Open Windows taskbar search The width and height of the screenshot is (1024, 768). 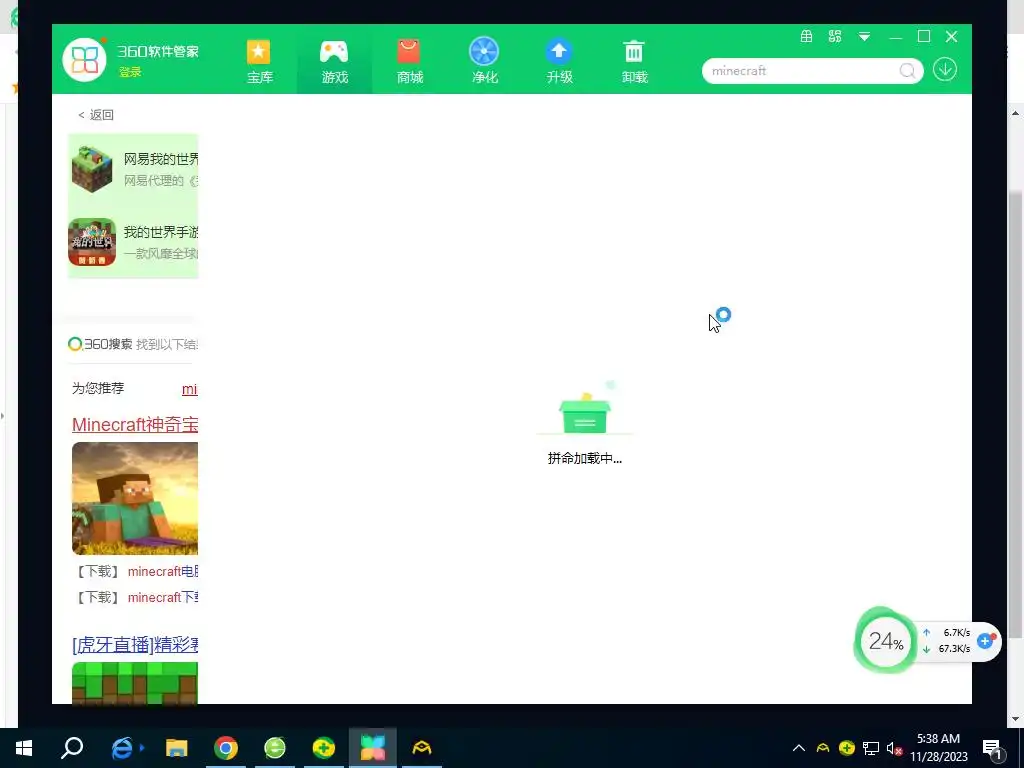72,748
